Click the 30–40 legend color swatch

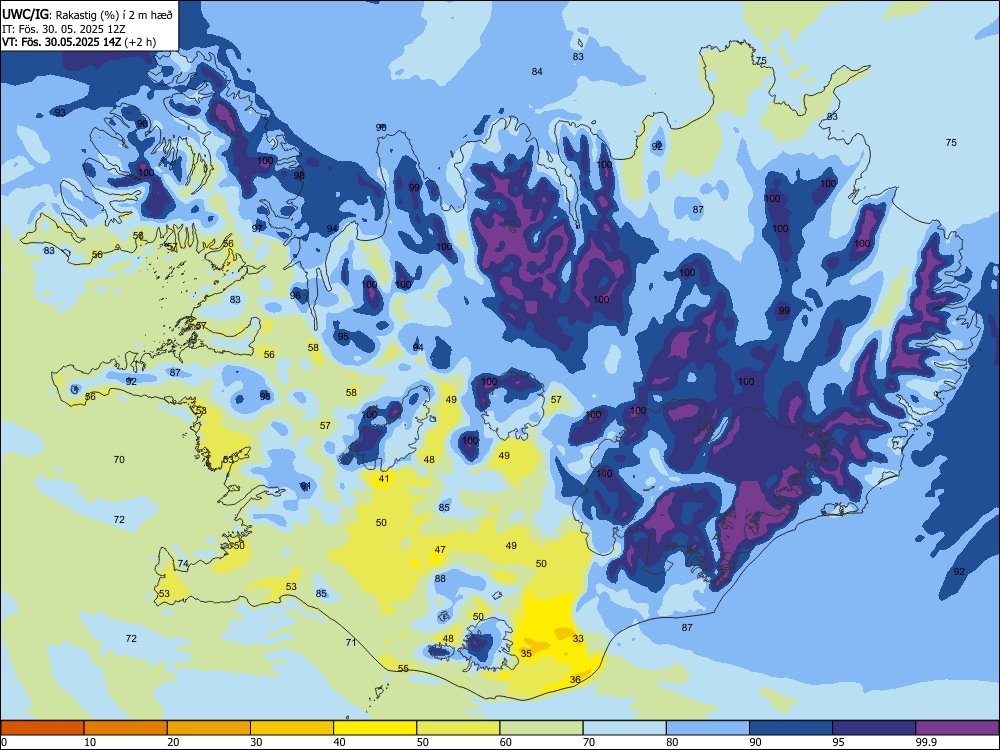coord(292,728)
